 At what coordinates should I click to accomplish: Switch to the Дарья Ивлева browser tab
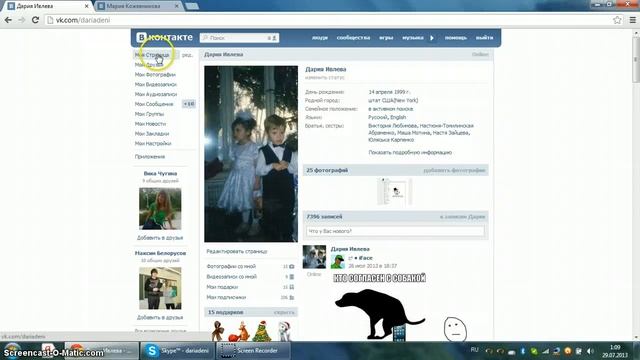[48, 6]
